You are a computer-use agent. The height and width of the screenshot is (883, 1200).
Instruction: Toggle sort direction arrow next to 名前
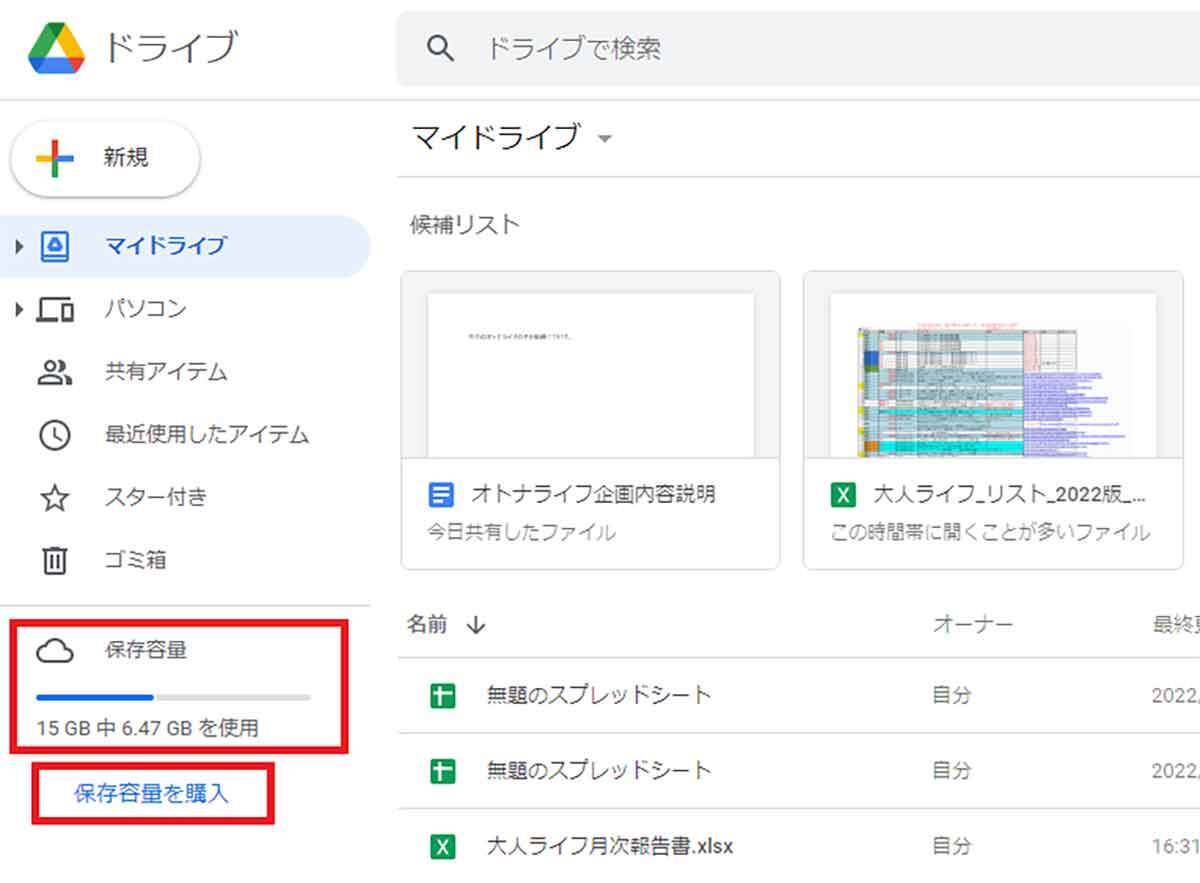(x=476, y=625)
